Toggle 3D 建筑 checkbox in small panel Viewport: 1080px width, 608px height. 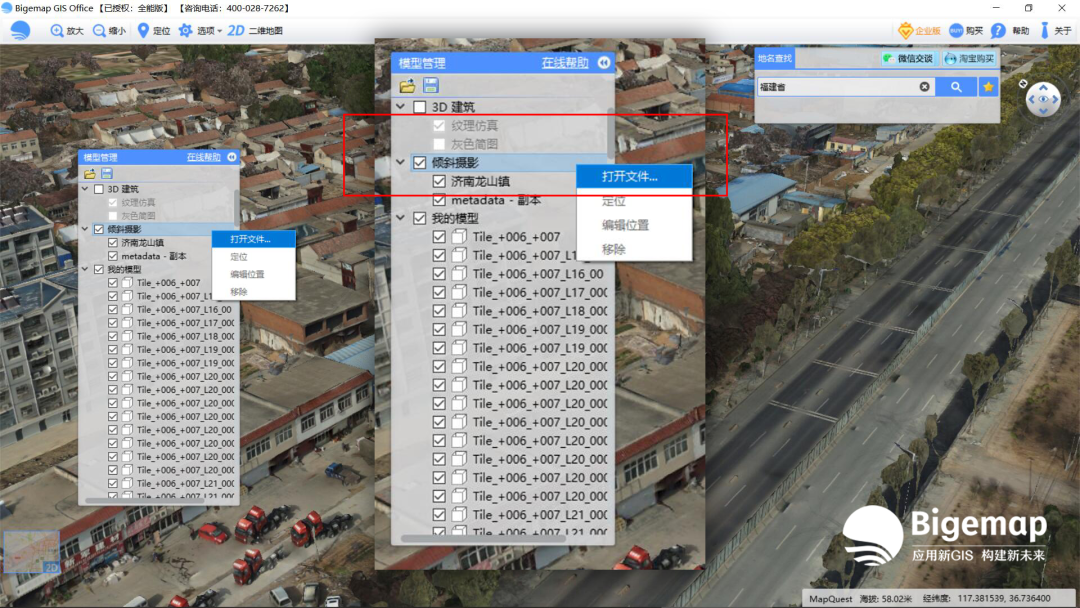click(x=98, y=189)
